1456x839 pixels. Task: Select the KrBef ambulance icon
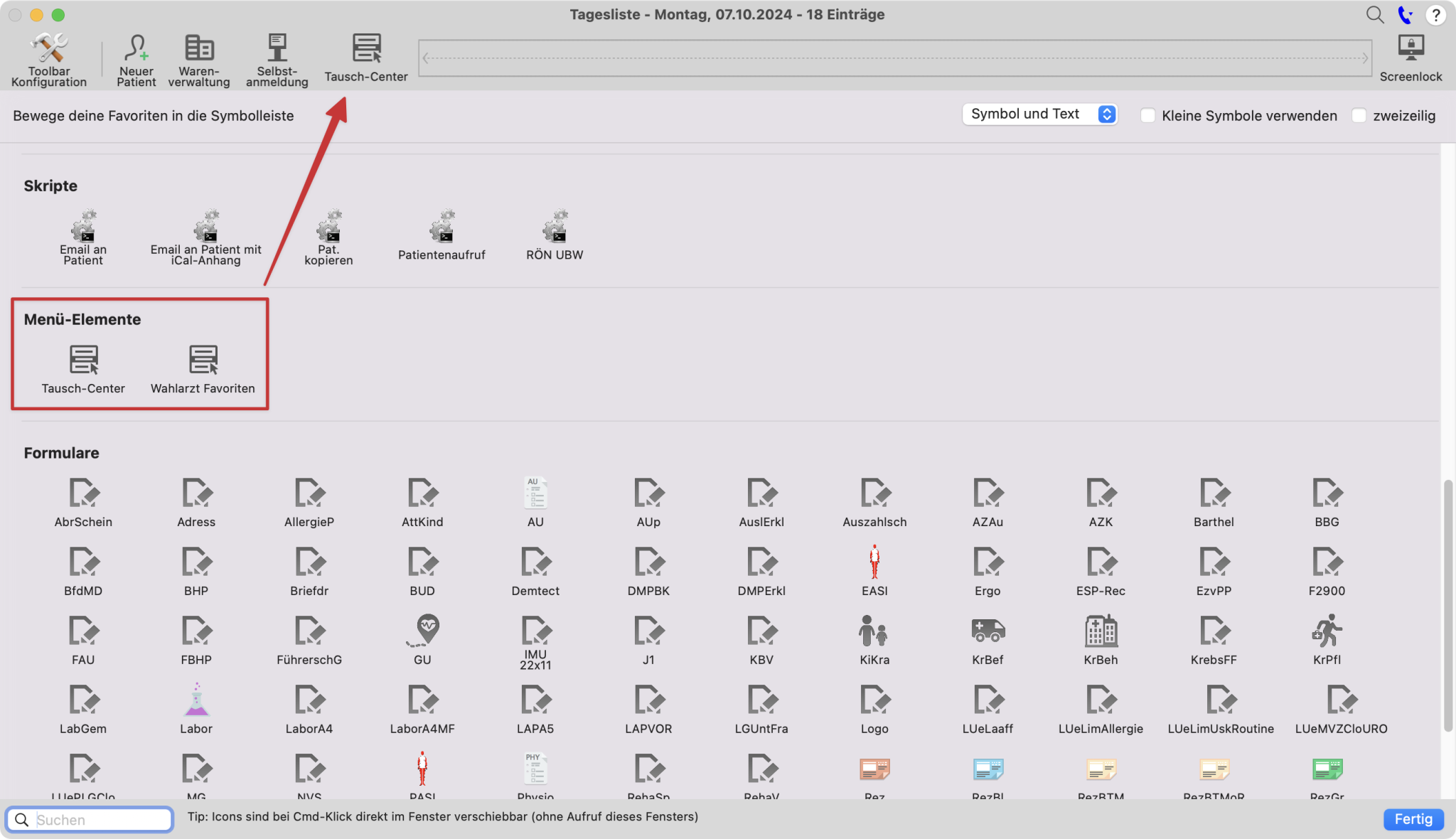click(x=987, y=640)
